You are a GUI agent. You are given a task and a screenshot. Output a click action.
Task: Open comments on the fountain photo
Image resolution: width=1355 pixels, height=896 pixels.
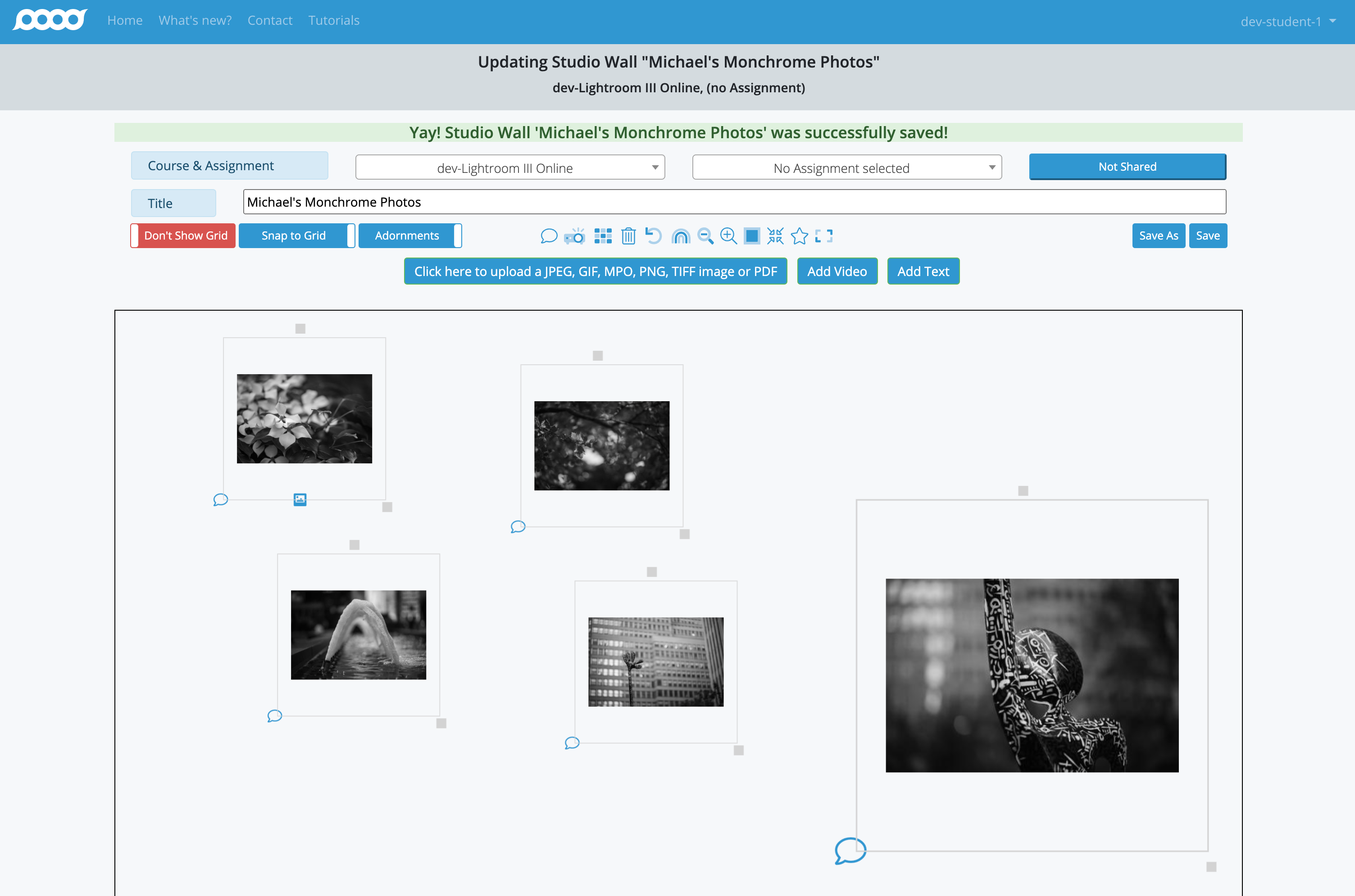coord(274,716)
